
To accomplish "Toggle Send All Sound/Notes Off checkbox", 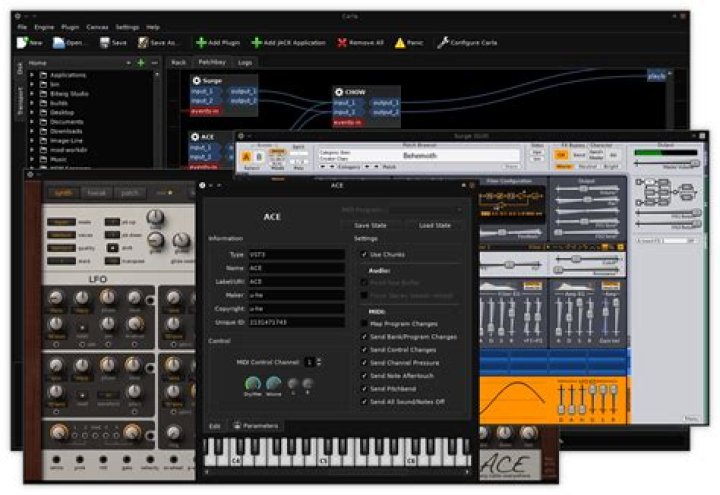I will click(x=364, y=402).
